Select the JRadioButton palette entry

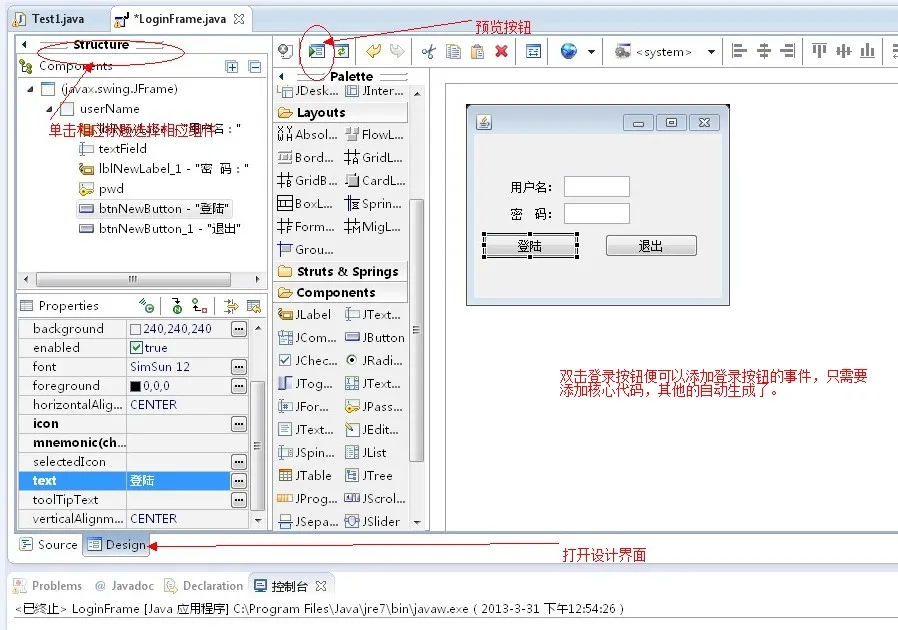coord(374,360)
